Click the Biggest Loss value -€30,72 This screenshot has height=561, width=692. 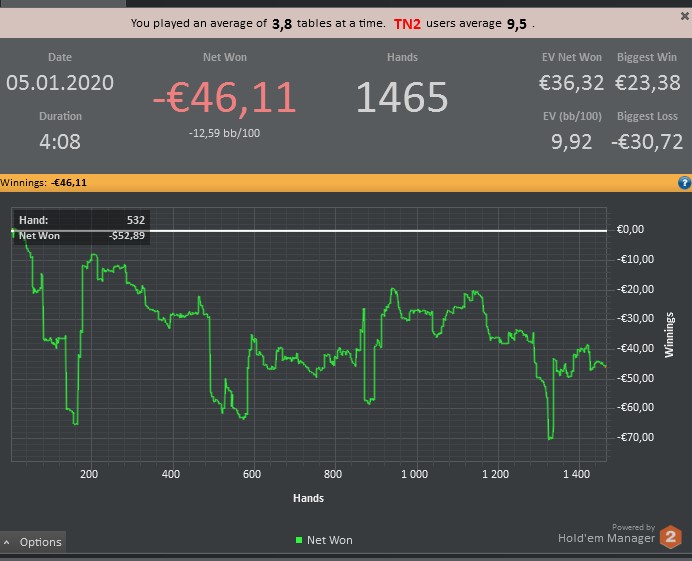(647, 142)
